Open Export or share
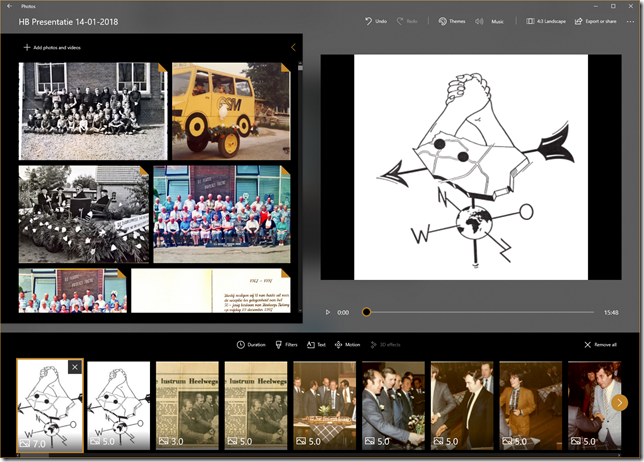Viewport: 644px width, 462px height. click(594, 21)
